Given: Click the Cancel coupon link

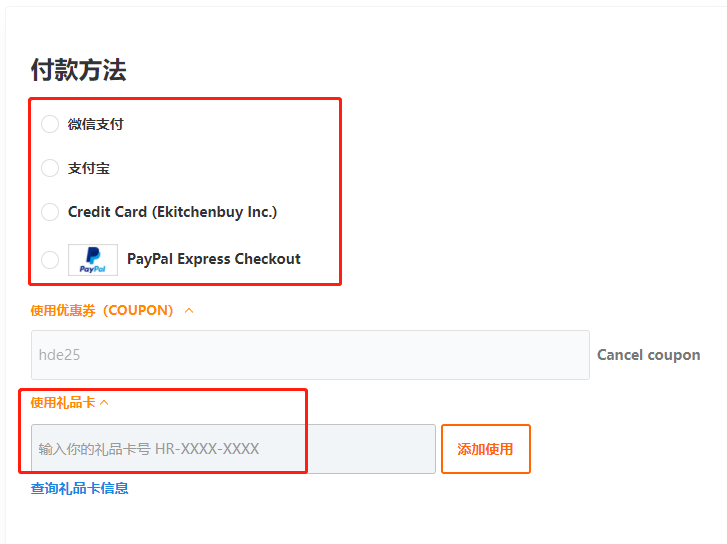Looking at the screenshot, I should (648, 355).
